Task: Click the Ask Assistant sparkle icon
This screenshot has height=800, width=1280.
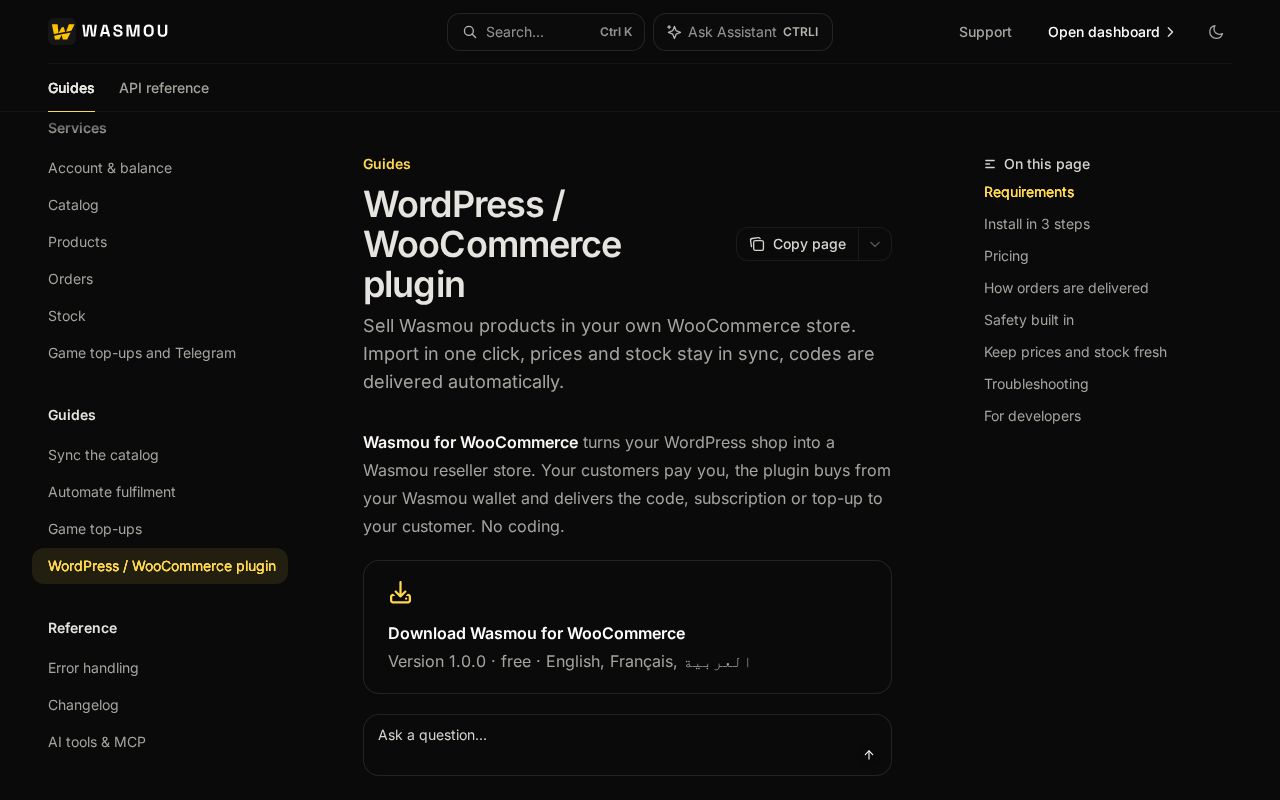Action: click(x=674, y=32)
